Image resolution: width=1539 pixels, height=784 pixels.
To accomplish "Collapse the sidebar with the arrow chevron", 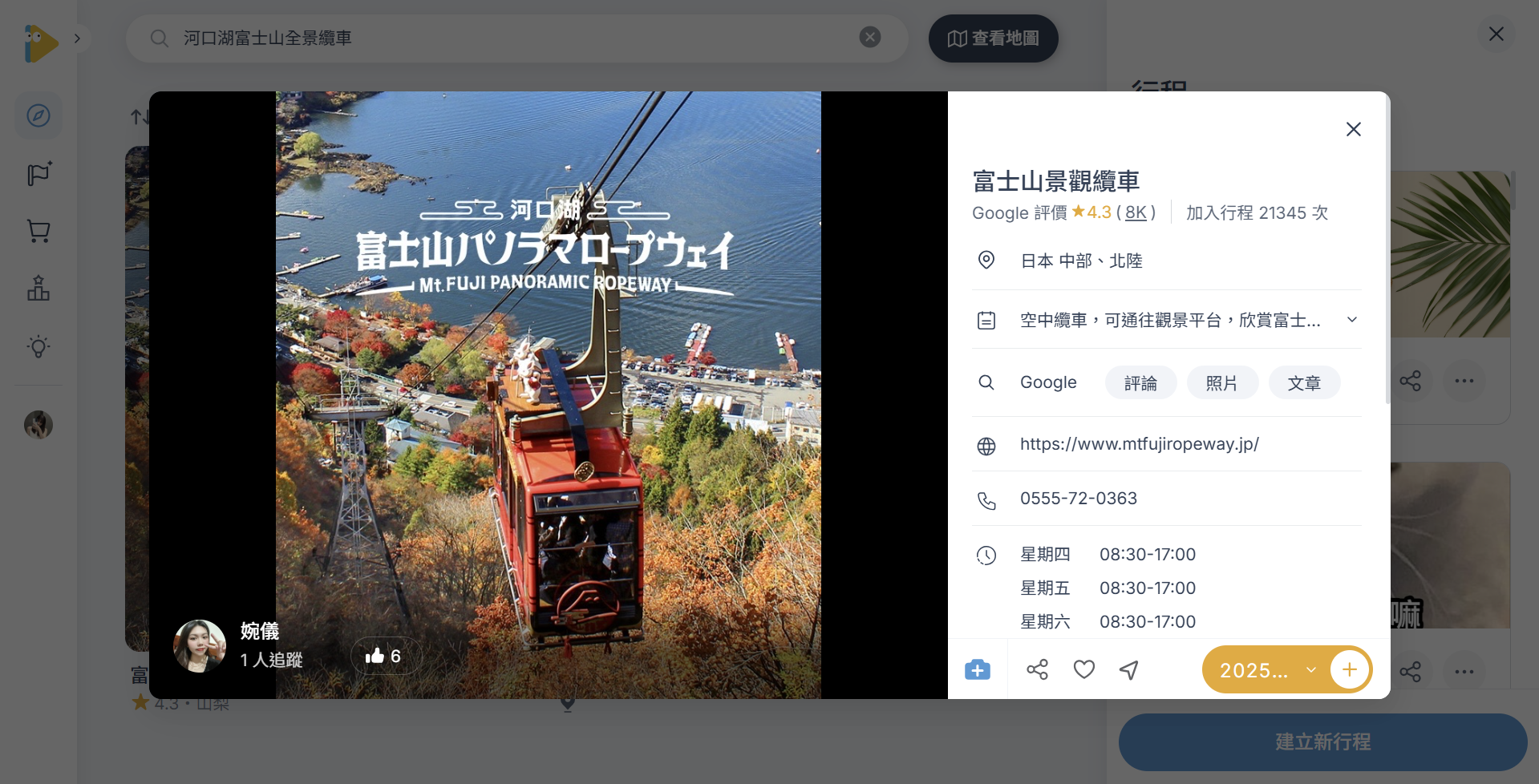I will [x=77, y=38].
